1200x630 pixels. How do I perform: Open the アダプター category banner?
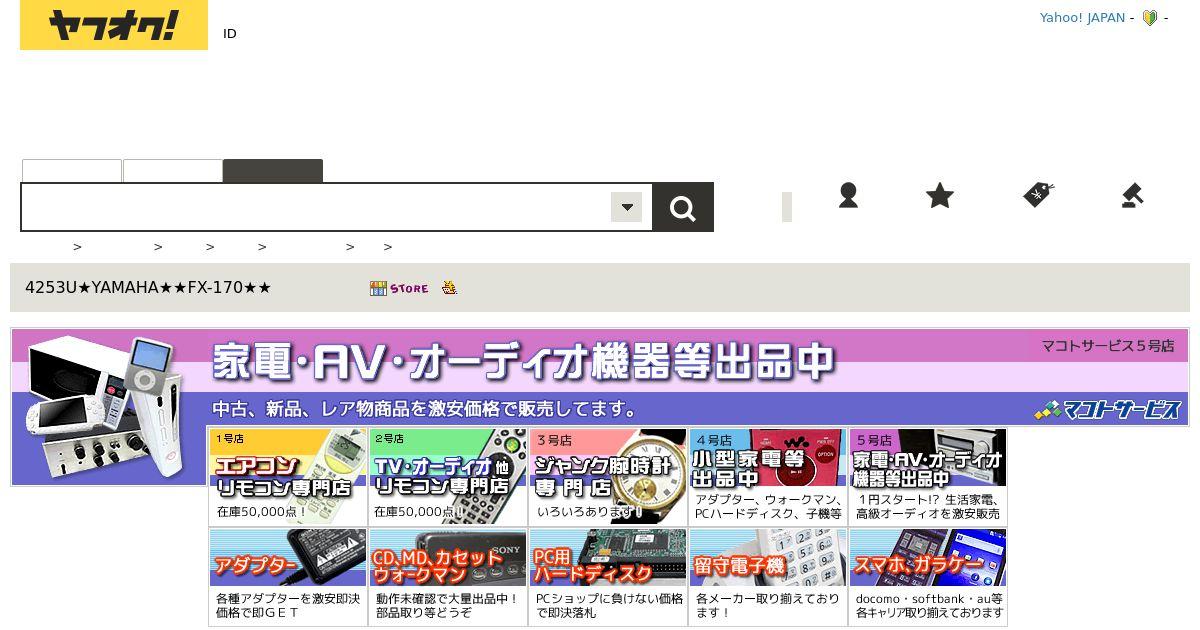coord(288,577)
